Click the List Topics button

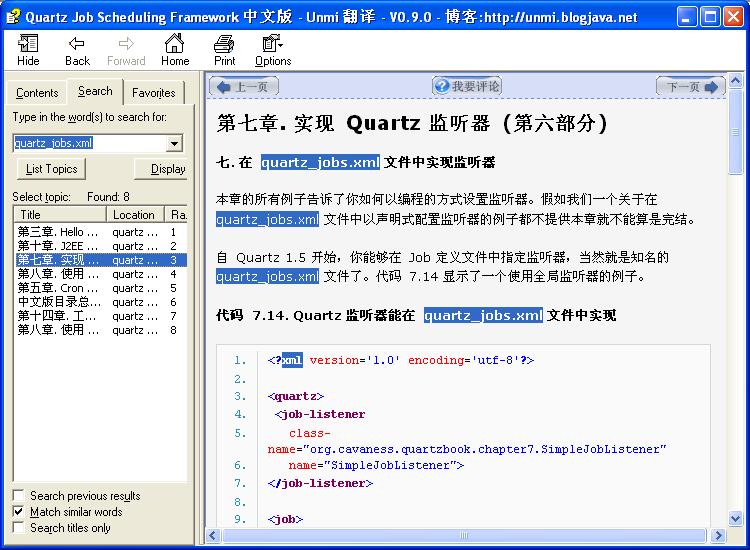51,169
